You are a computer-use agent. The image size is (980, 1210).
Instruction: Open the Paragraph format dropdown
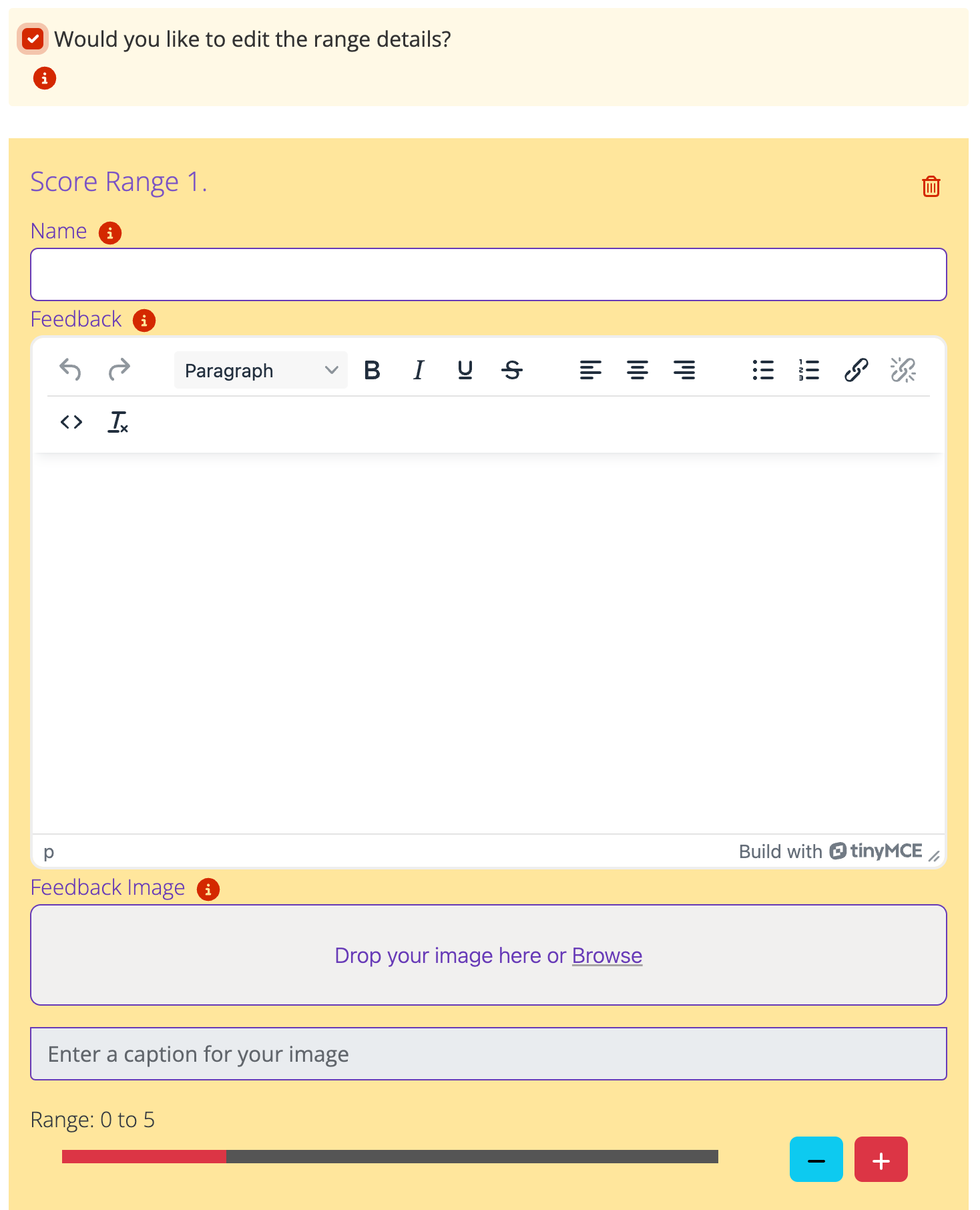(x=261, y=370)
